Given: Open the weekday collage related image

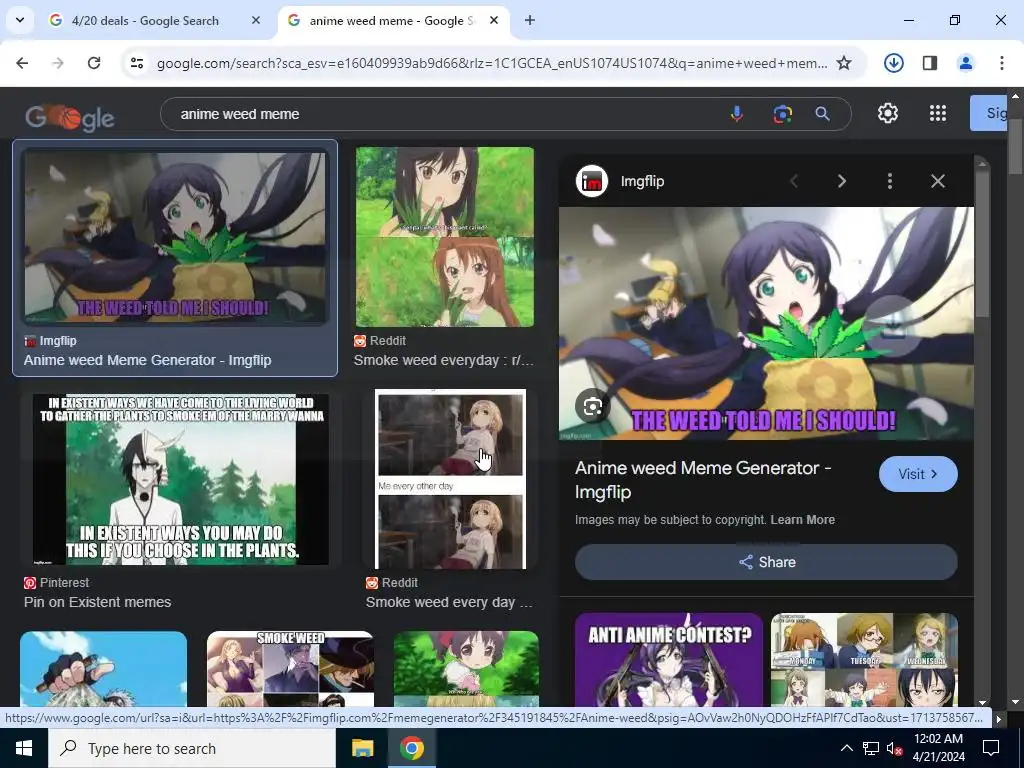Looking at the screenshot, I should [864, 660].
